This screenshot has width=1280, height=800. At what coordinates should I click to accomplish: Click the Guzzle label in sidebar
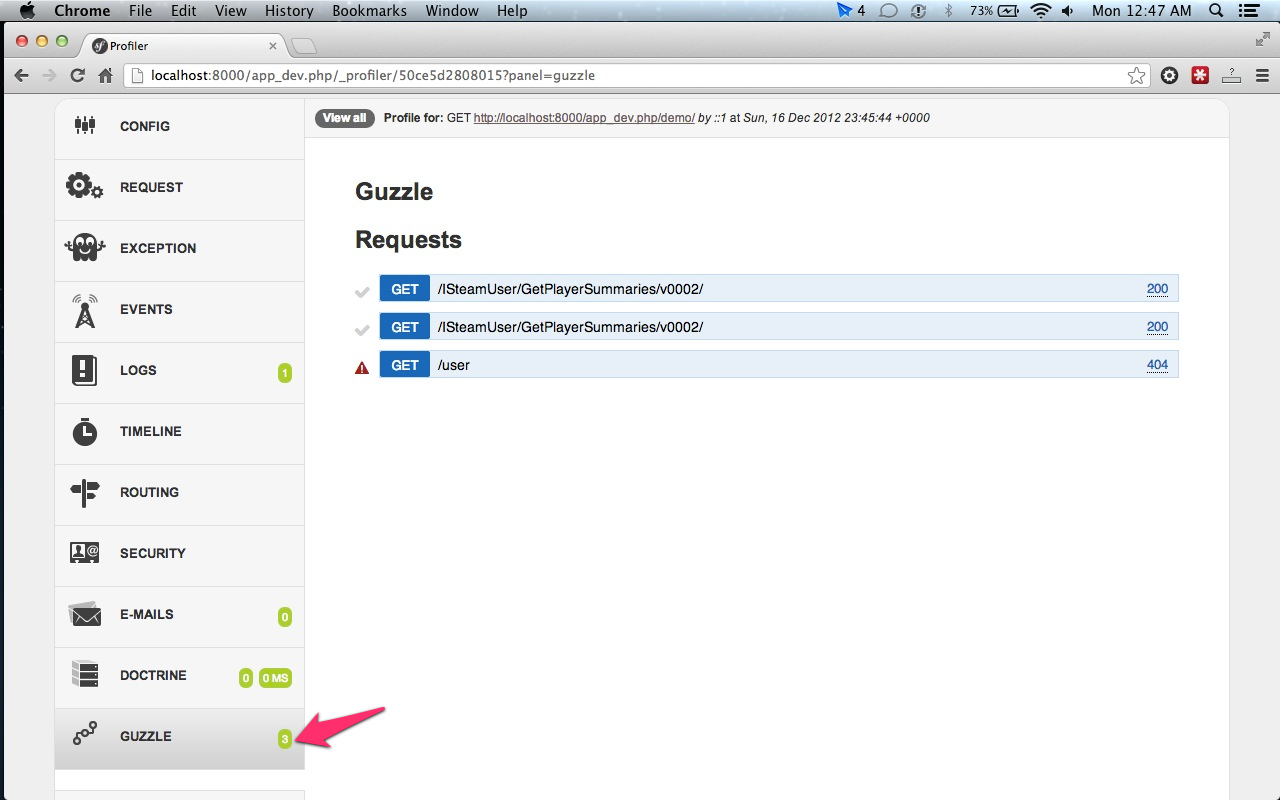click(x=146, y=736)
